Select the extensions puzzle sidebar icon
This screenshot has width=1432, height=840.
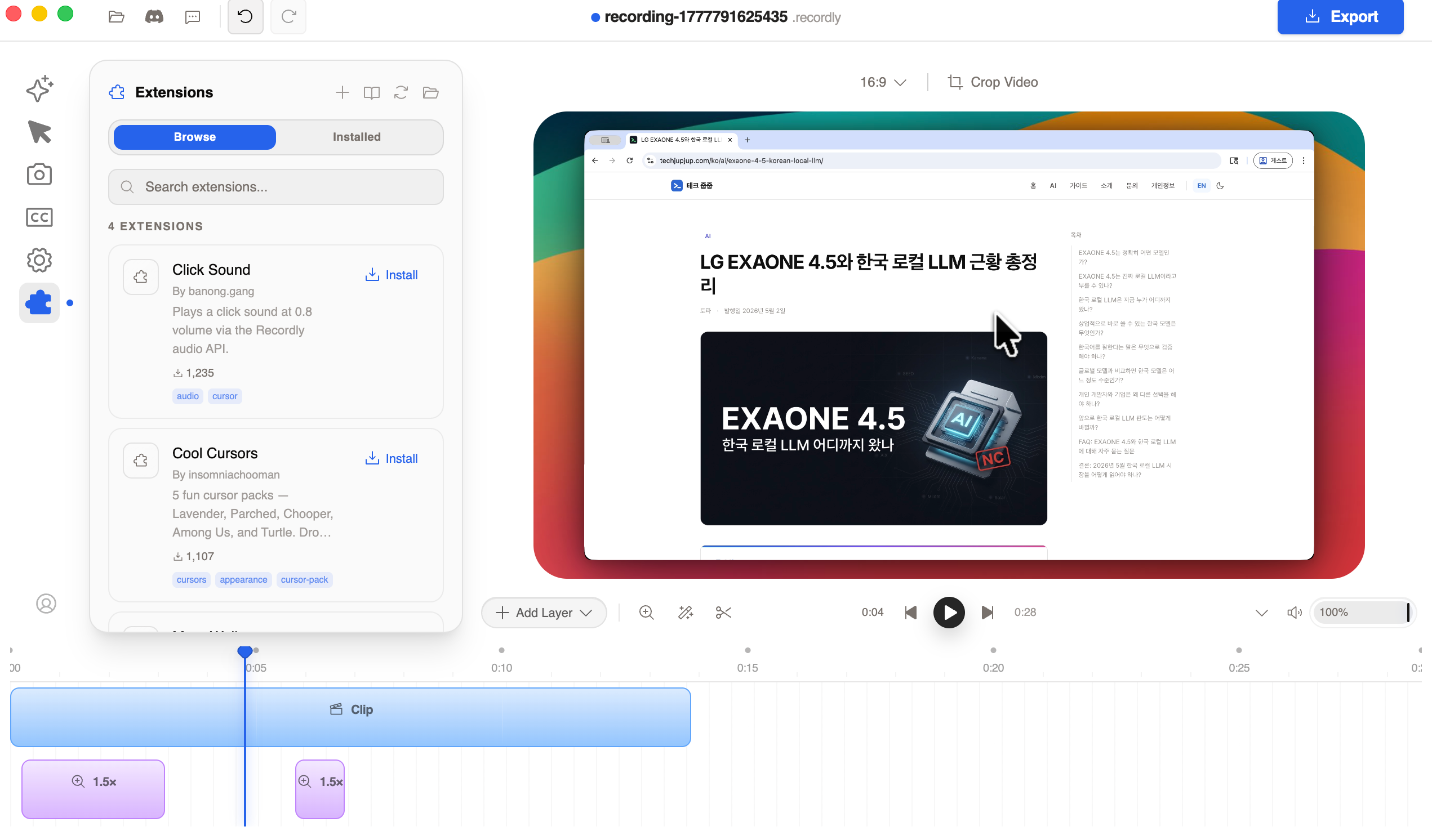click(x=39, y=303)
